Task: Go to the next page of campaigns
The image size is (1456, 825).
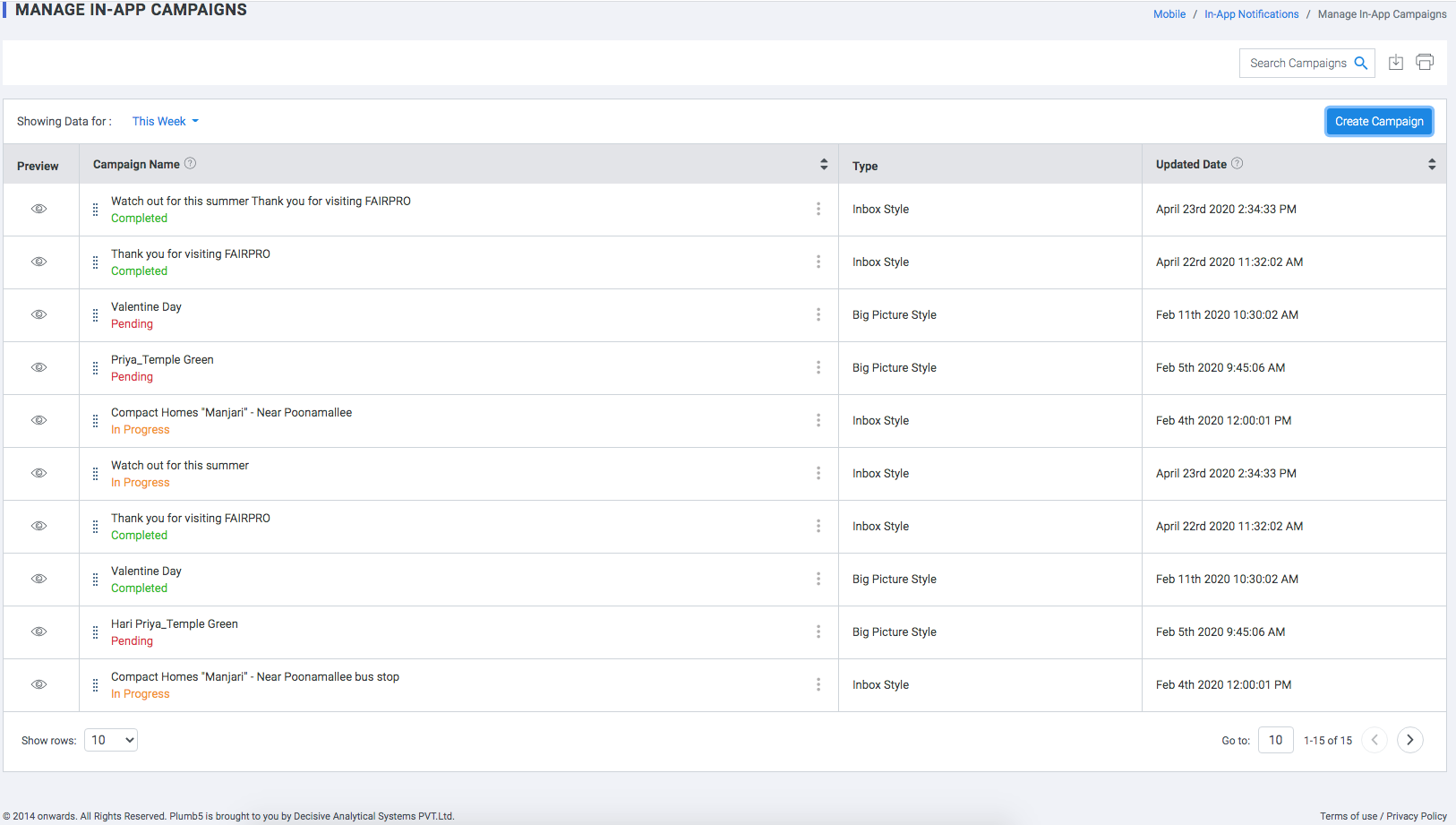Action: (x=1410, y=740)
